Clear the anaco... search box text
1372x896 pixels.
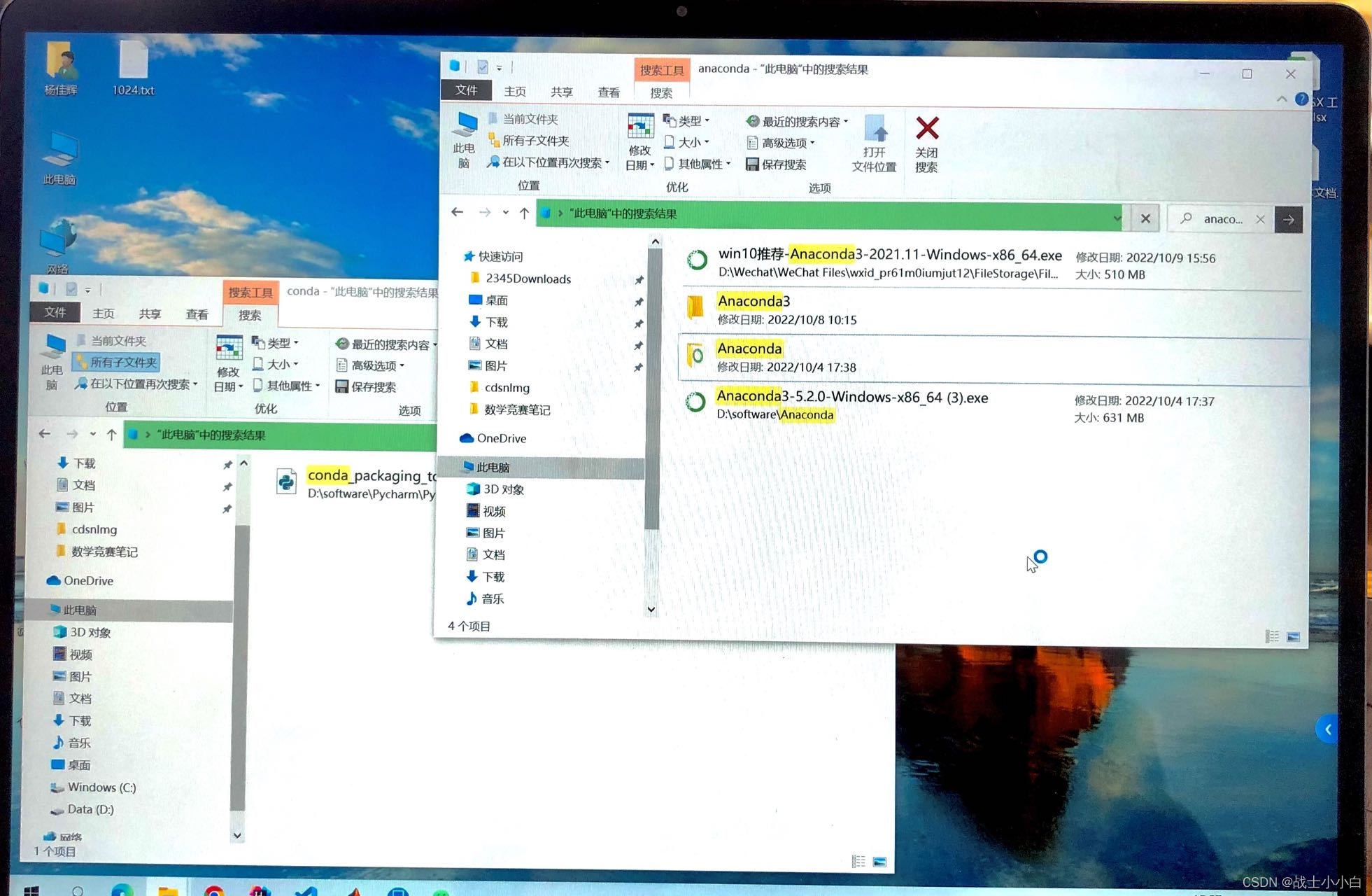[1260, 219]
